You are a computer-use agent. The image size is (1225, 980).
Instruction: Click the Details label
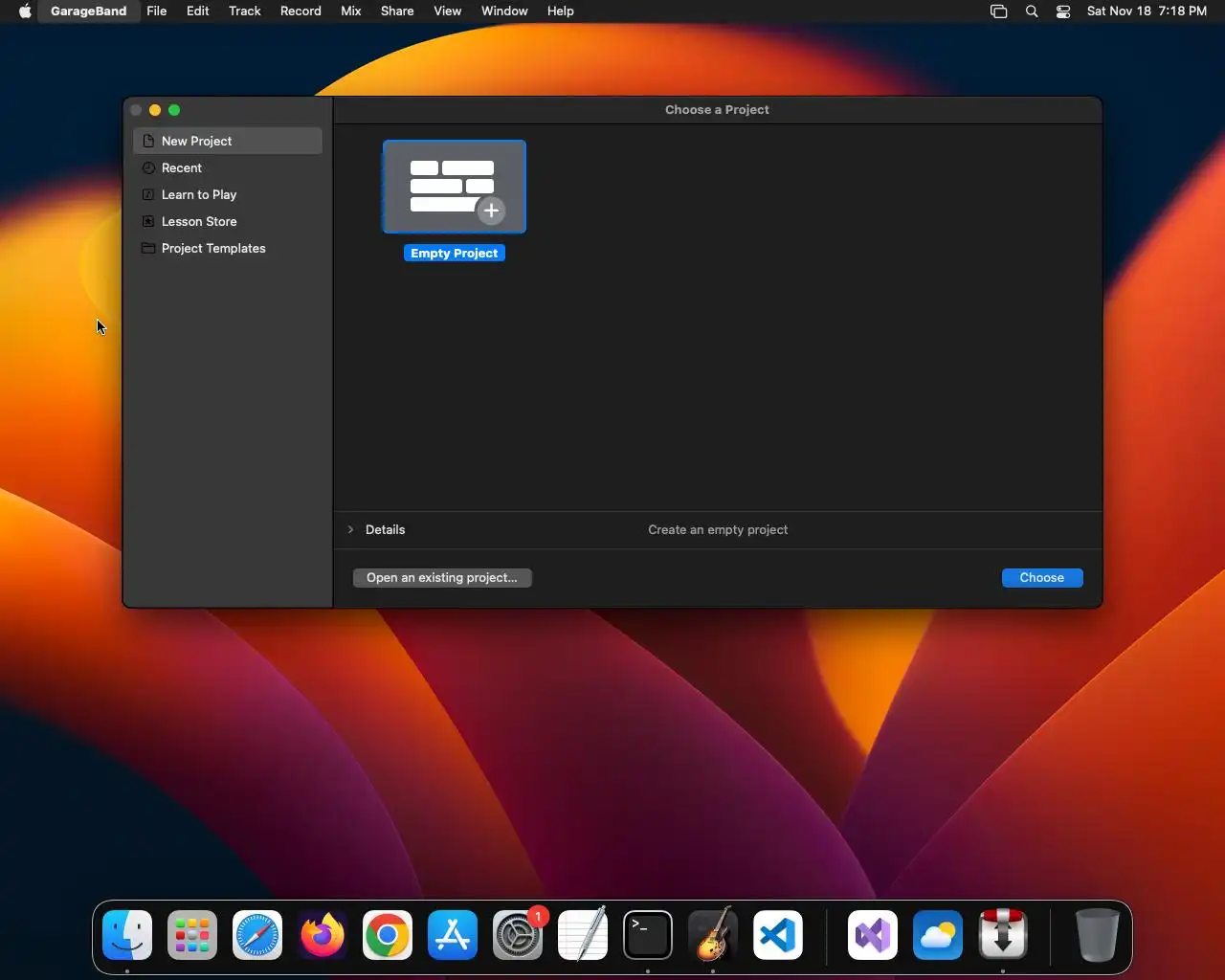tap(385, 529)
